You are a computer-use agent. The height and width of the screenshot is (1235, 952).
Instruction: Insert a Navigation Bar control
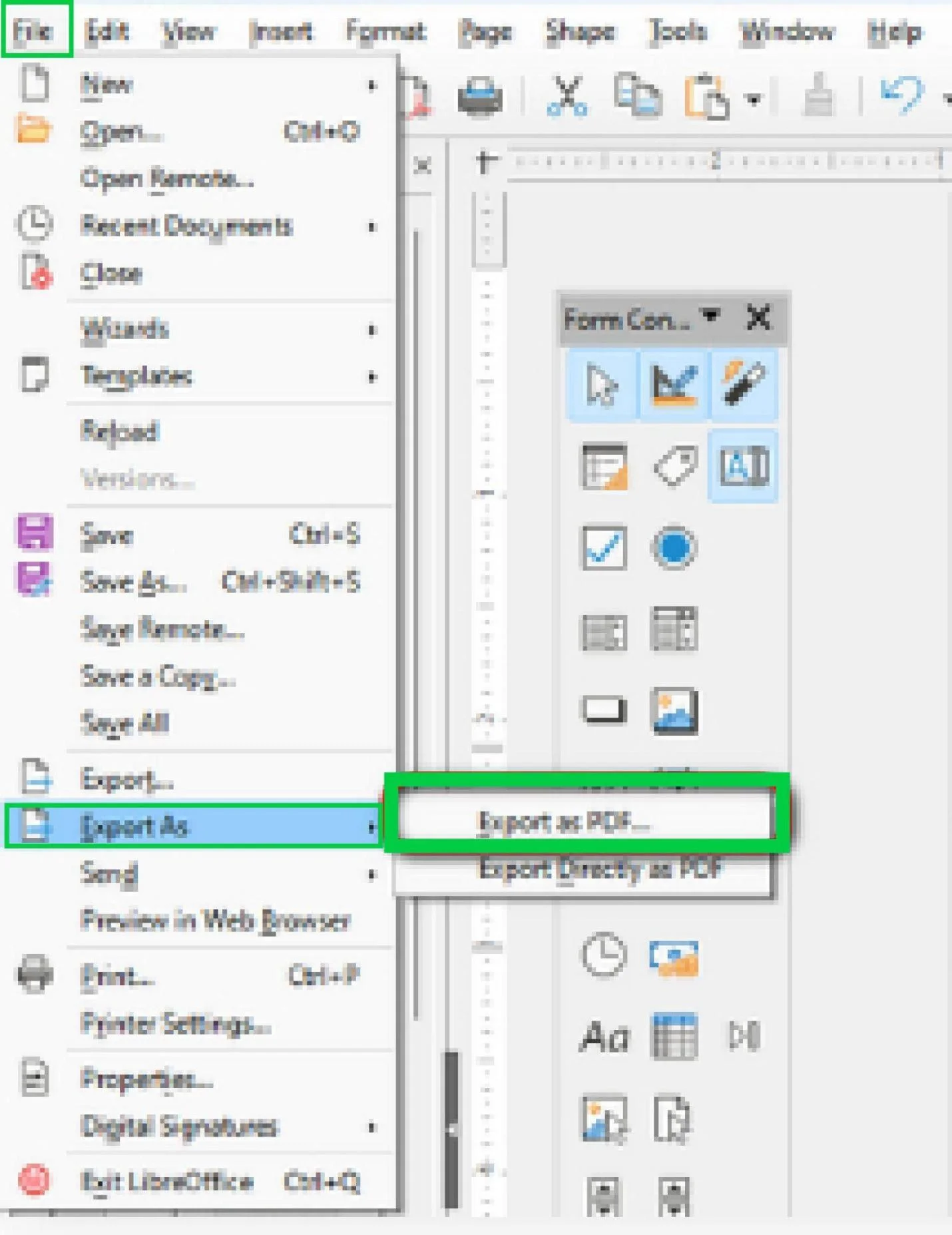point(744,1037)
